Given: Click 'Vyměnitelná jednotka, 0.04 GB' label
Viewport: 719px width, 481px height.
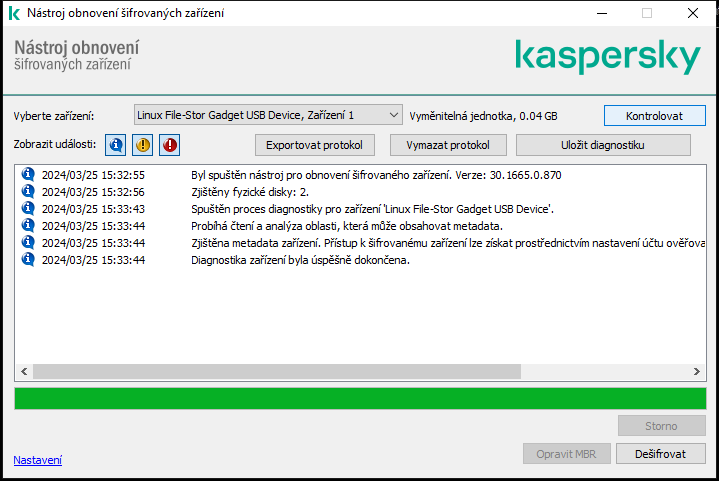Looking at the screenshot, I should 483,116.
